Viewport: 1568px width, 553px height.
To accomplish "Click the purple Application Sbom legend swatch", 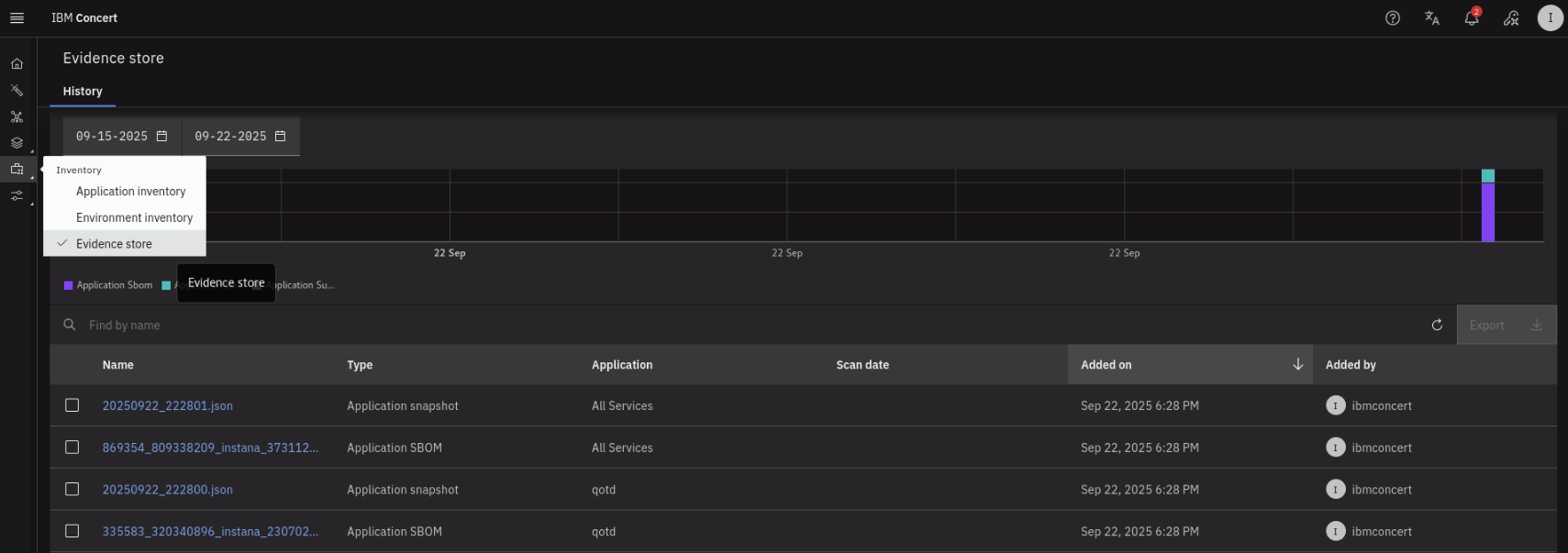I will [x=68, y=285].
